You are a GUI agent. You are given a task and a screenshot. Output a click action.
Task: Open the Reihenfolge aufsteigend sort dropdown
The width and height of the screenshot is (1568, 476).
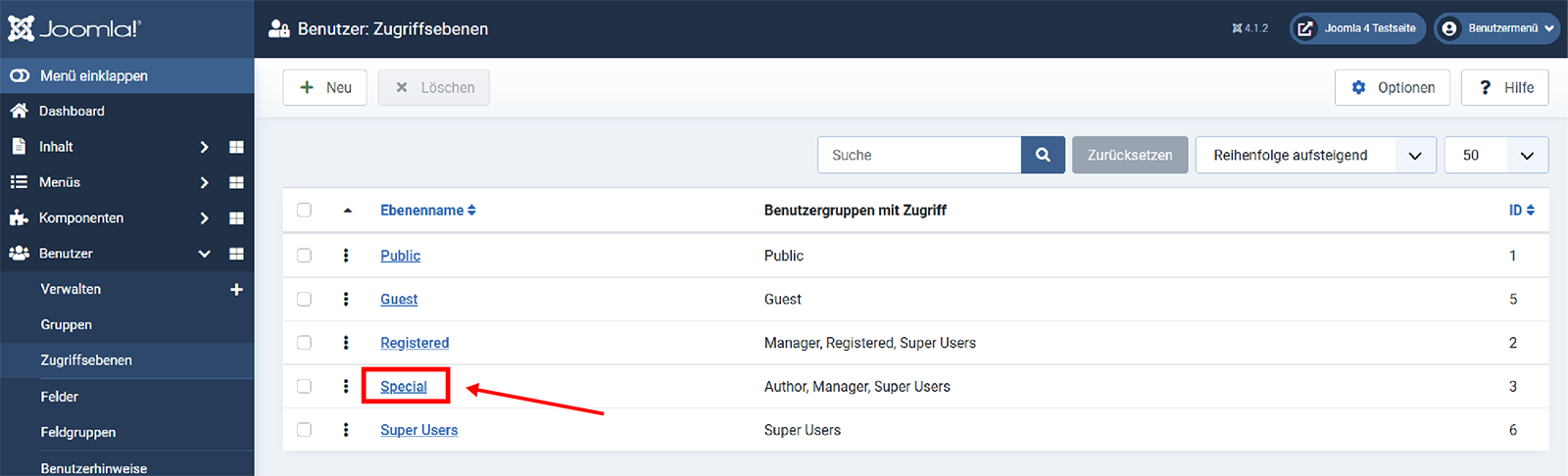(x=1314, y=155)
